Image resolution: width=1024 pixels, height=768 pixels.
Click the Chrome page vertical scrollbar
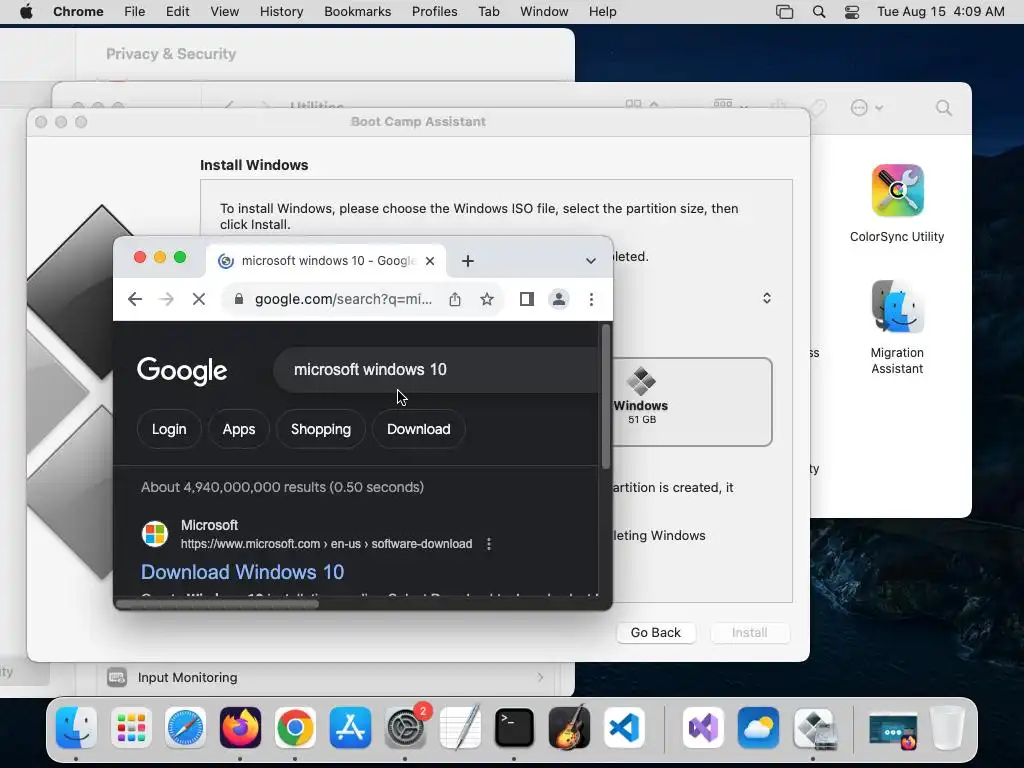coord(605,396)
